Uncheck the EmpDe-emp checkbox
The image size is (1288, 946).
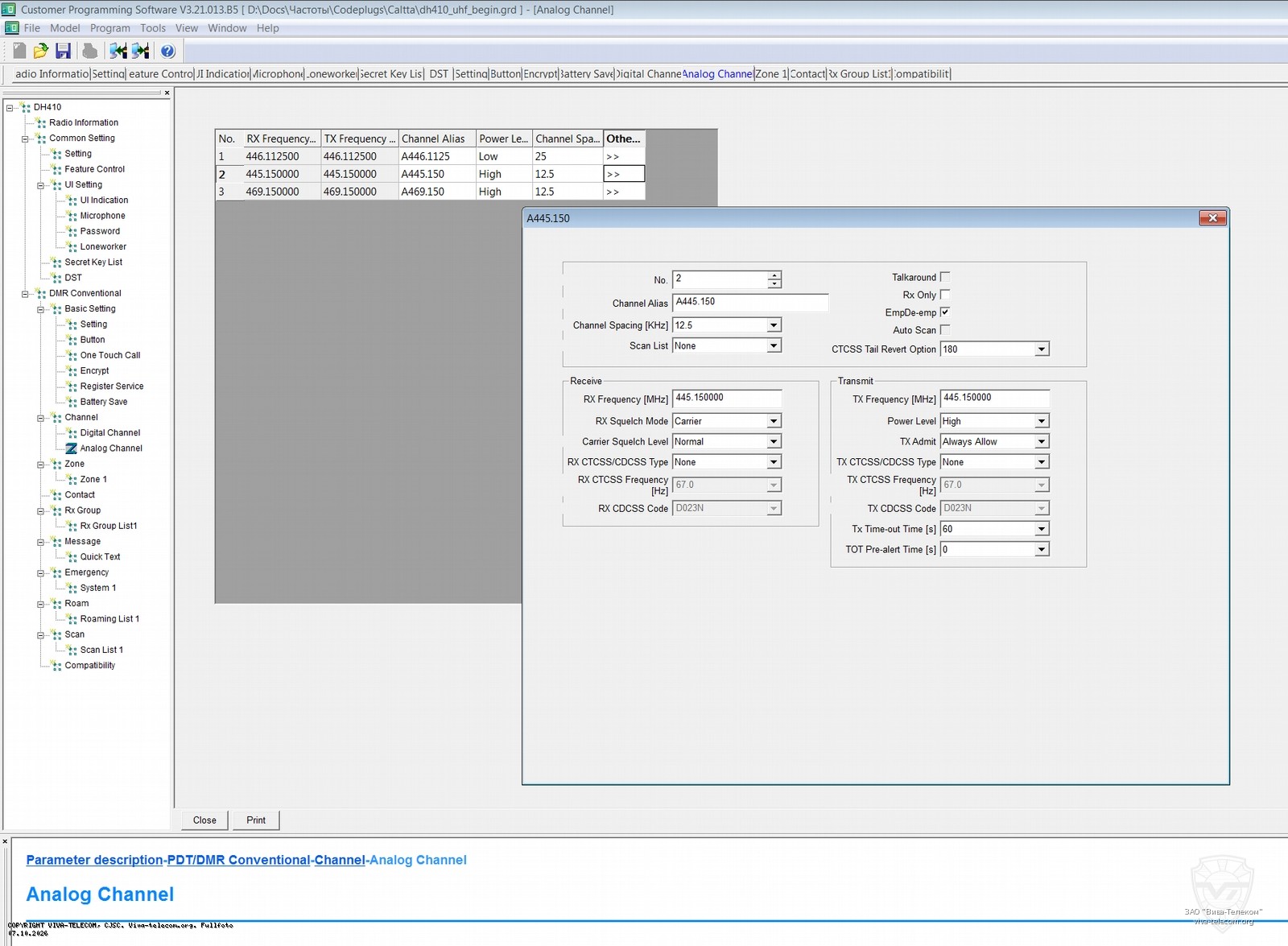tap(945, 312)
